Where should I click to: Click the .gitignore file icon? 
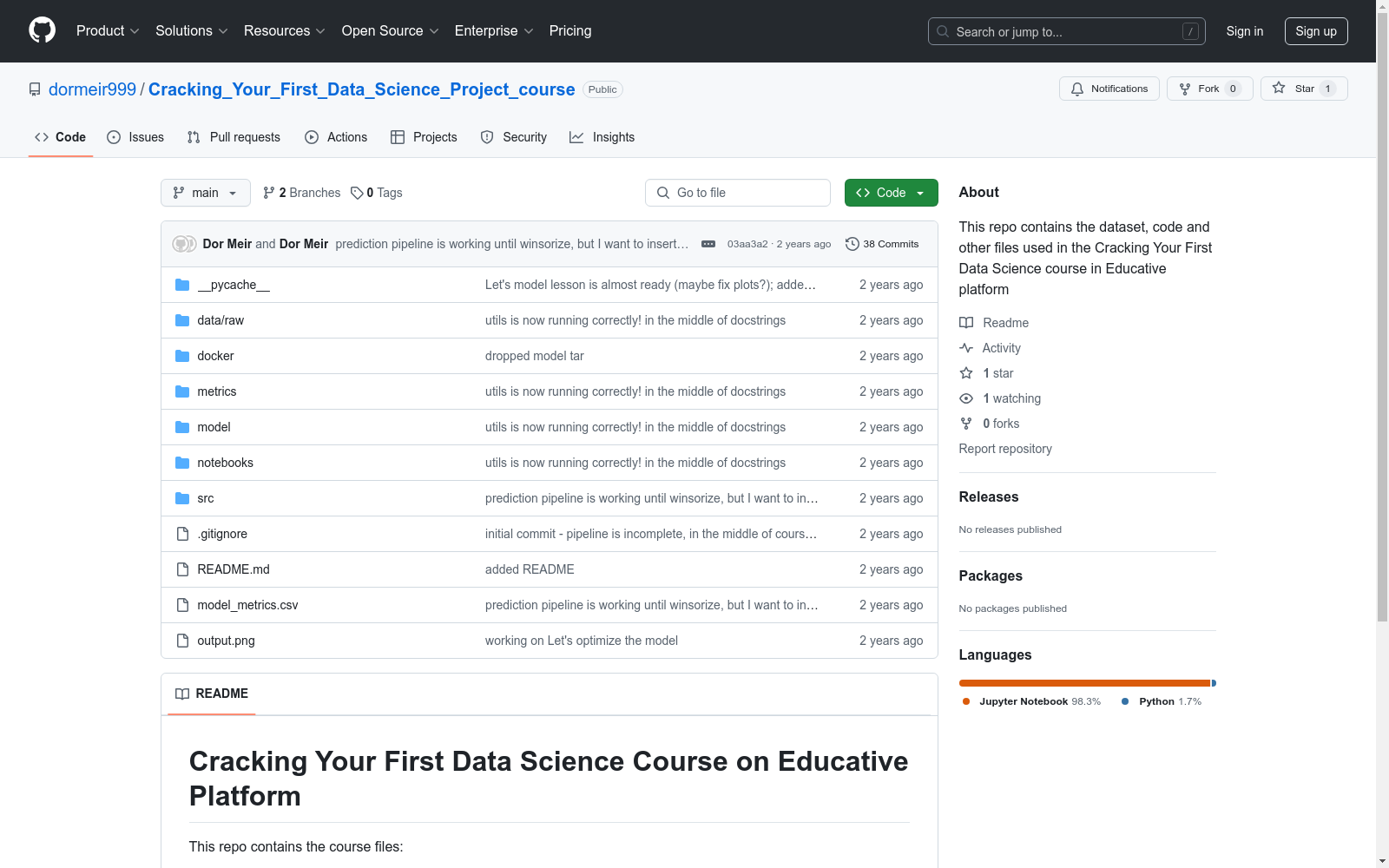[x=182, y=534]
